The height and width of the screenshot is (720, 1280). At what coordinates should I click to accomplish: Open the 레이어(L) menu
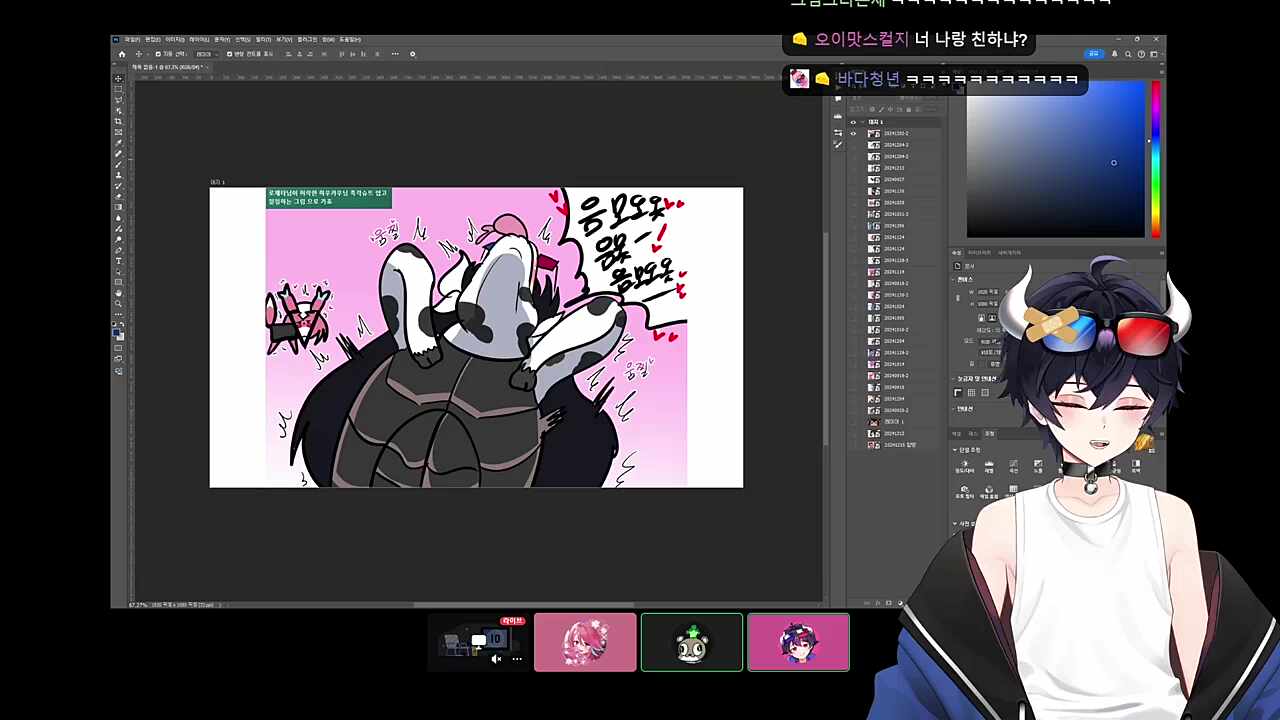coord(199,40)
